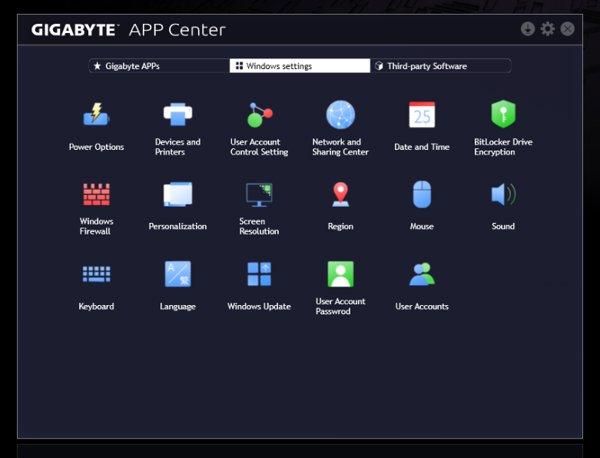The height and width of the screenshot is (458, 600).
Task: Click the "Mouse" label
Action: [x=422, y=227]
